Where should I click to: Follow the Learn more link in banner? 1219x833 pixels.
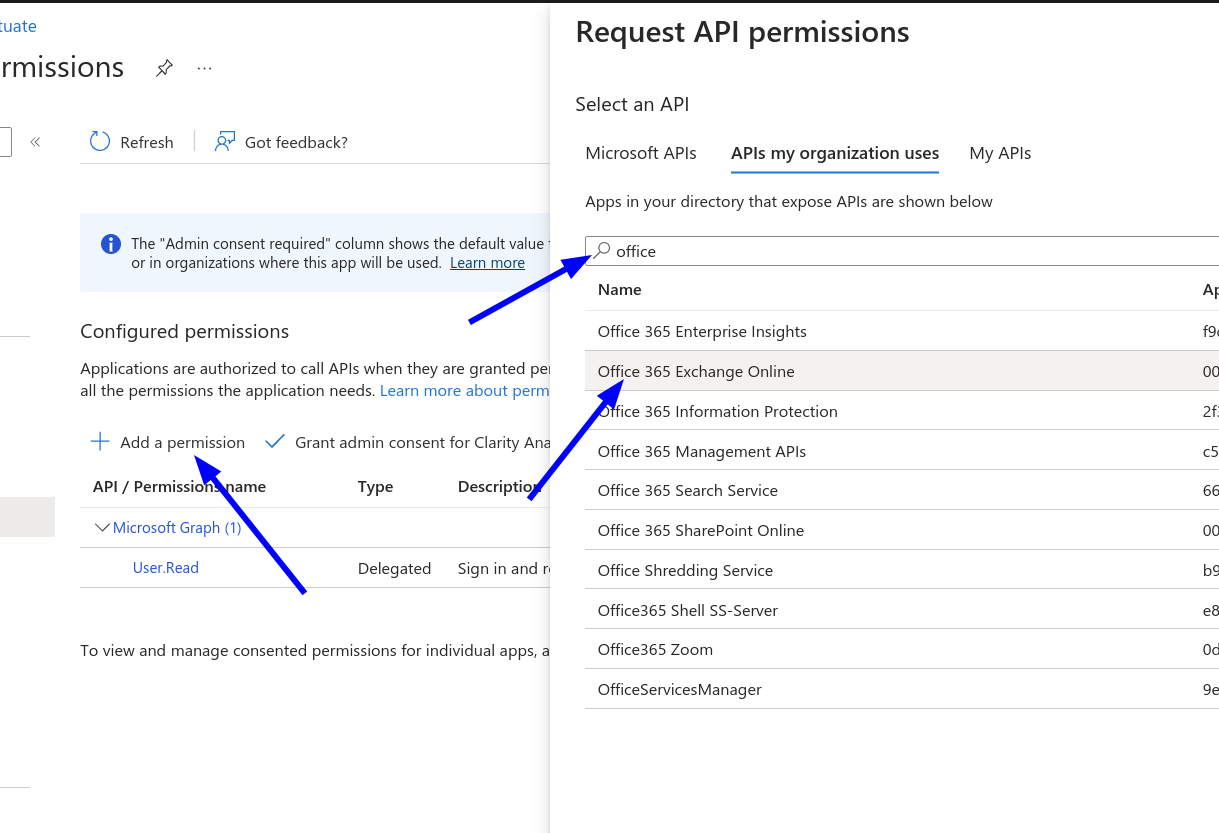tap(487, 263)
